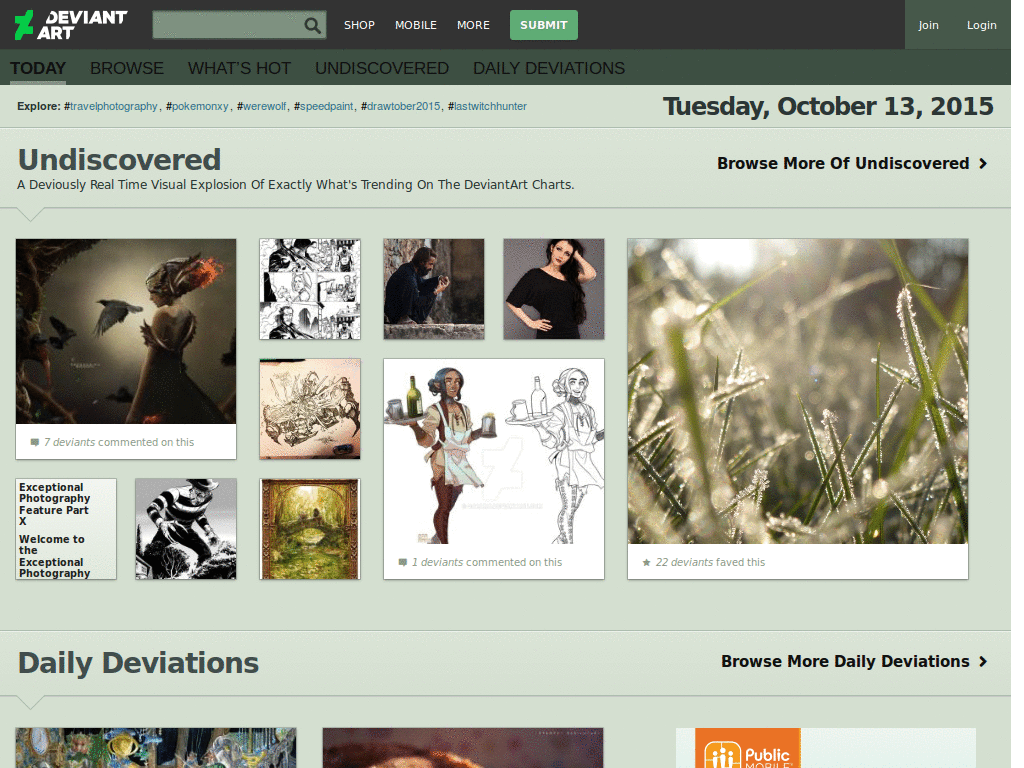1024x768 pixels.
Task: Open the MORE menu
Action: pyautogui.click(x=473, y=25)
